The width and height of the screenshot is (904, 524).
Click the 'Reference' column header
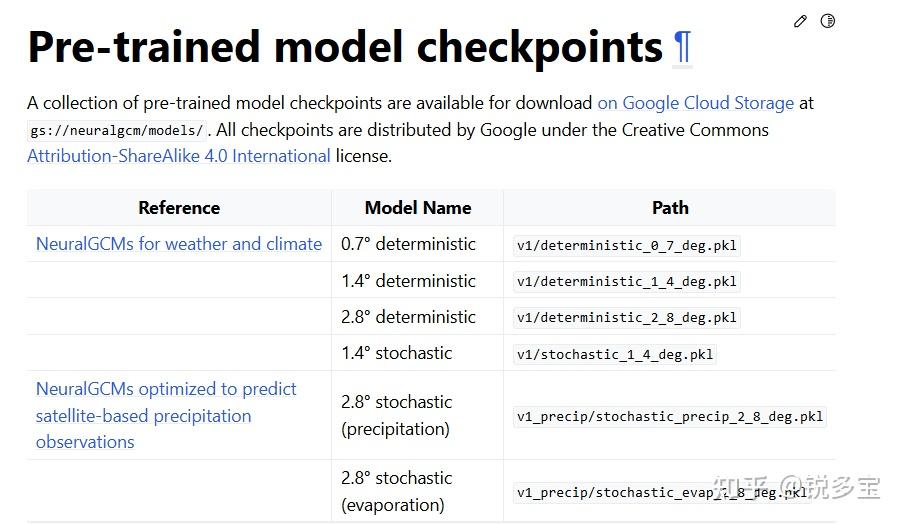[x=179, y=208]
